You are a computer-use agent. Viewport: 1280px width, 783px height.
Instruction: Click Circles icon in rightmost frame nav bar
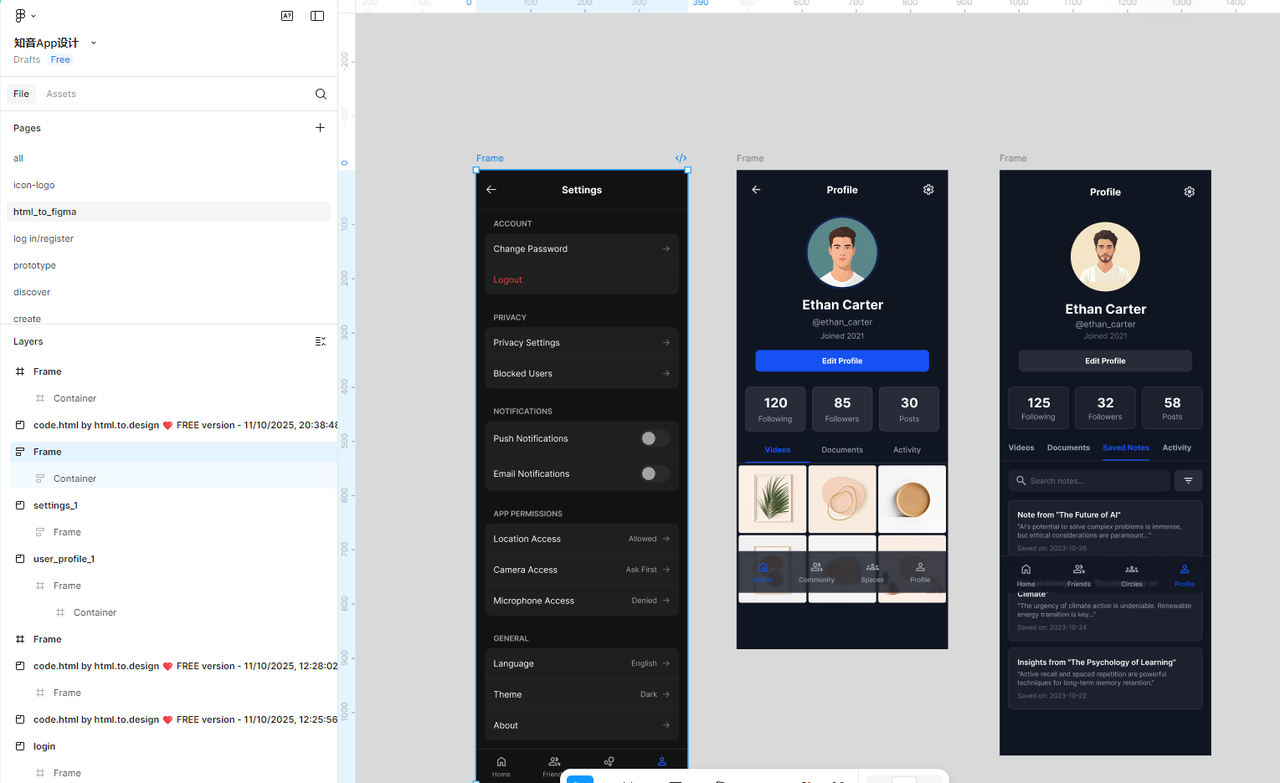pos(1131,569)
